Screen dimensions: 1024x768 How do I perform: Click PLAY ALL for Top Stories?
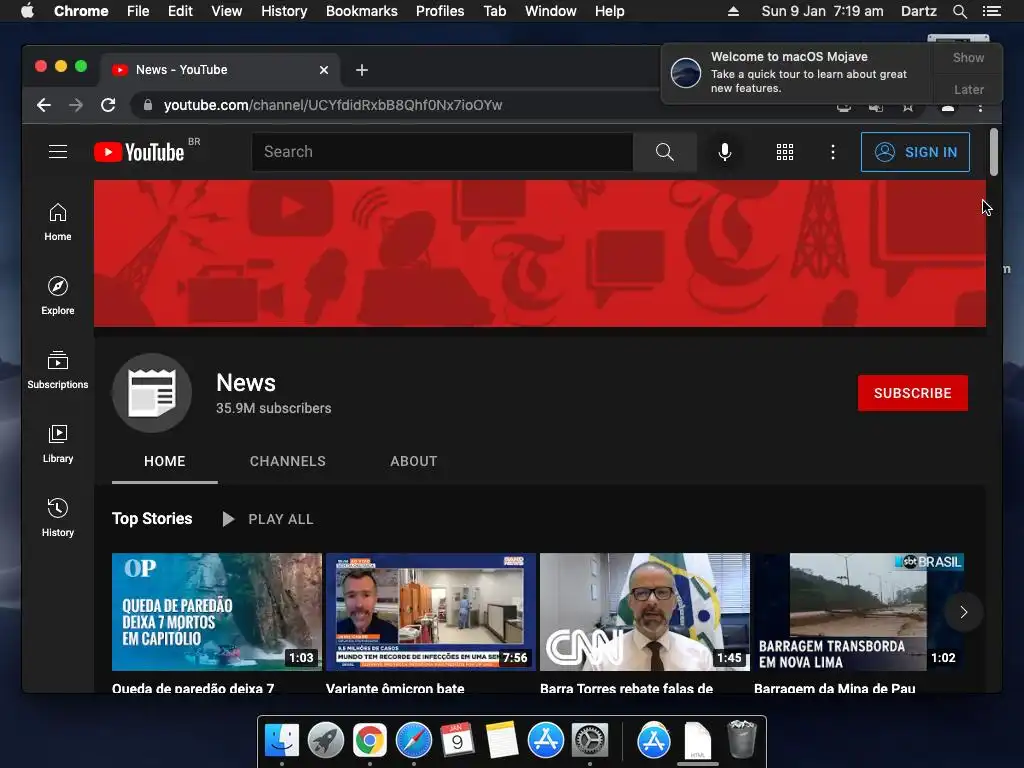pyautogui.click(x=268, y=519)
